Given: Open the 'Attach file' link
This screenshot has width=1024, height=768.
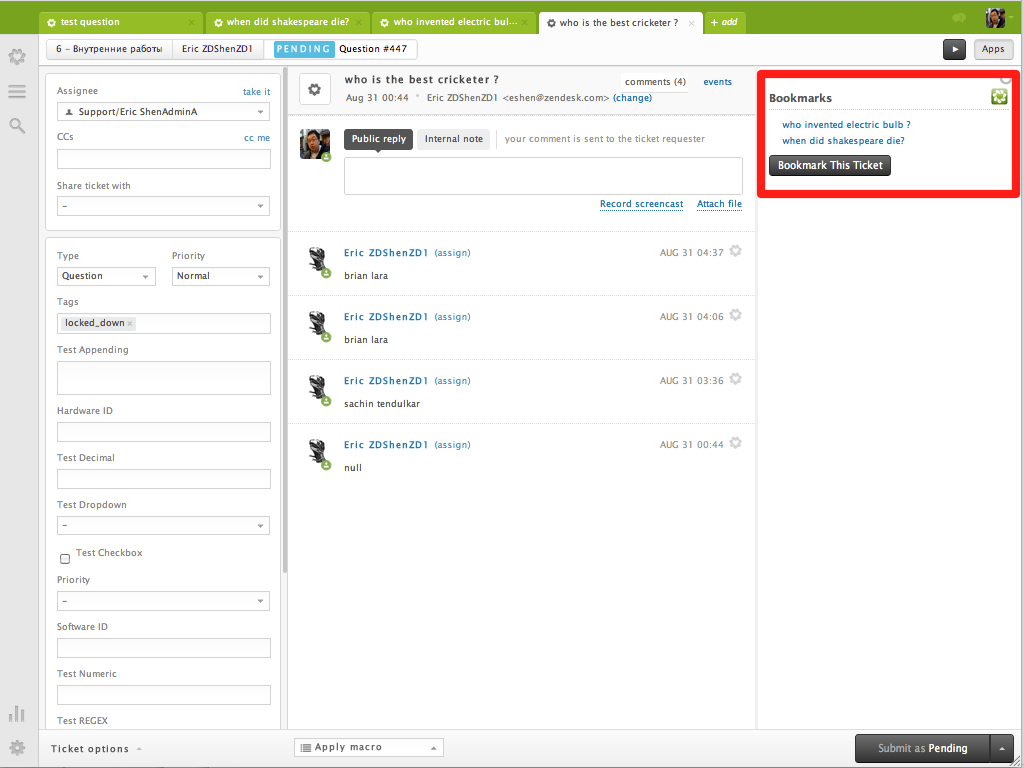Looking at the screenshot, I should click(x=719, y=204).
